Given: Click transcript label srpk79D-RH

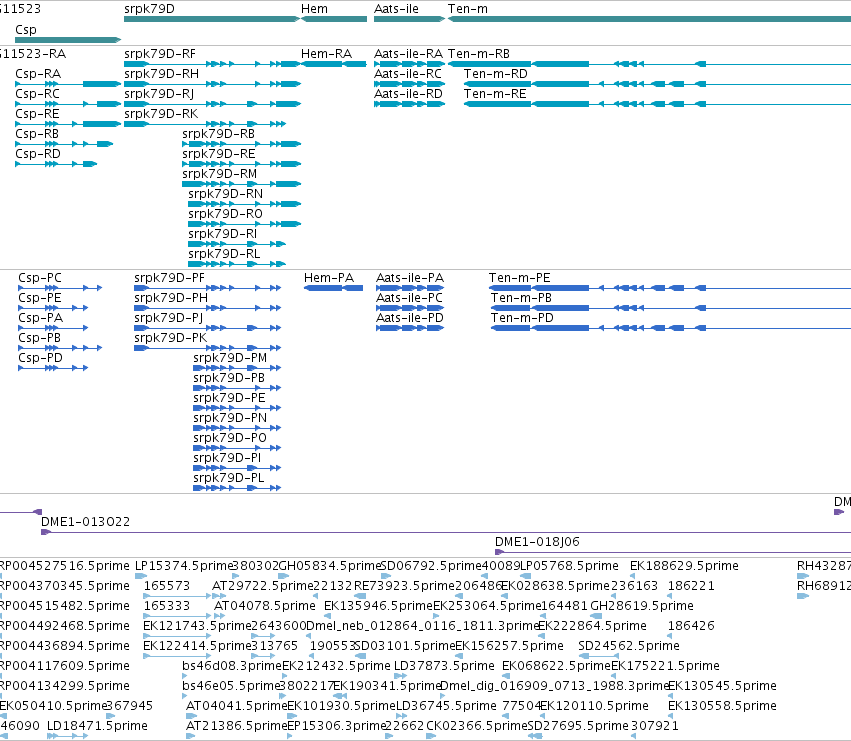Looking at the screenshot, I should [x=162, y=74].
